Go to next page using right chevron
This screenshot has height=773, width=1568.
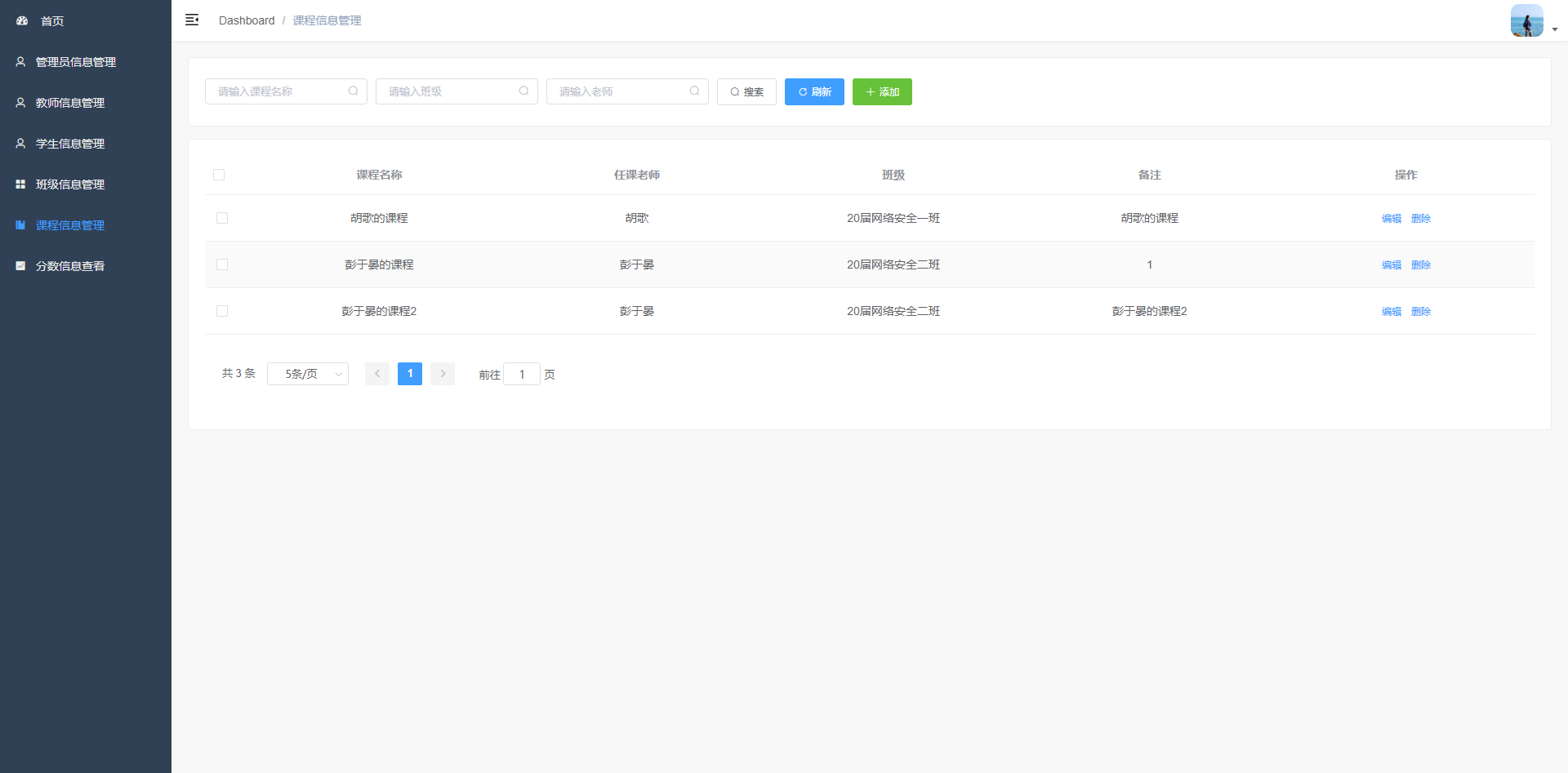click(x=443, y=374)
